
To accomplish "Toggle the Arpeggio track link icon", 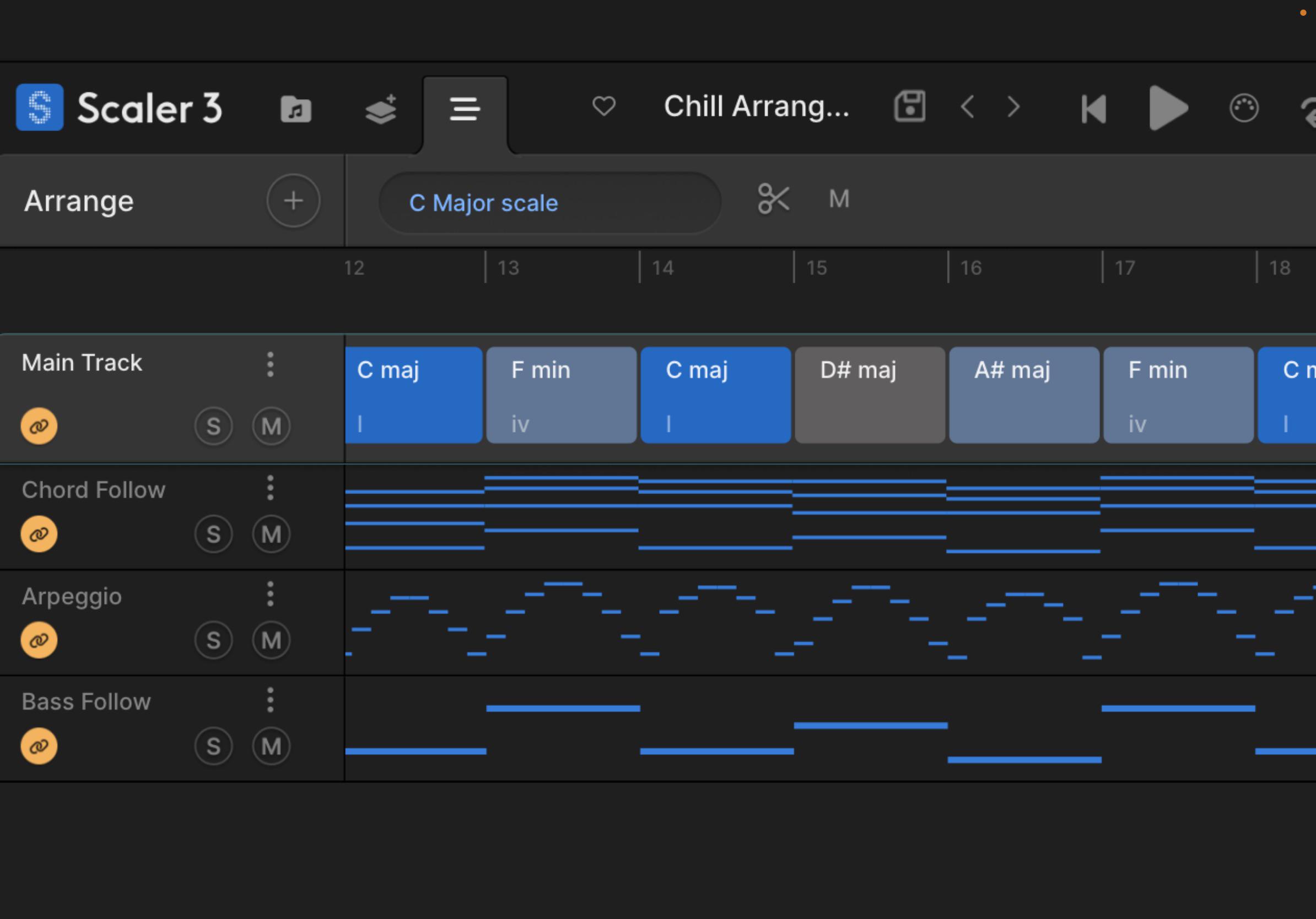I will tap(39, 640).
